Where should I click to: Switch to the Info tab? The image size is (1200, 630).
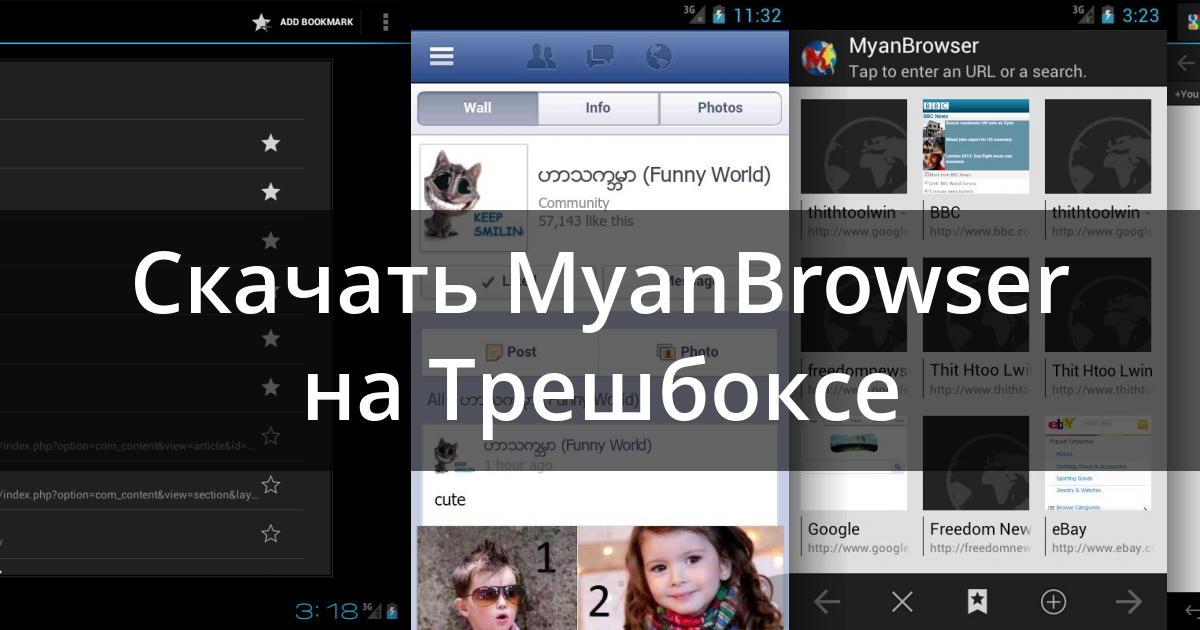coord(598,108)
